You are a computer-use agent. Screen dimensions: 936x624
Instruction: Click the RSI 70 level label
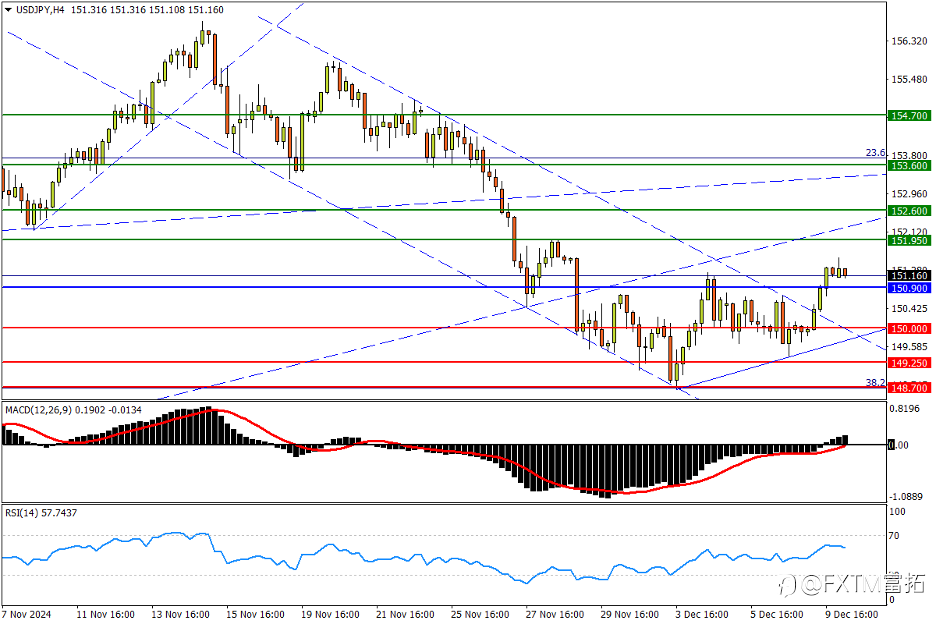[x=894, y=536]
